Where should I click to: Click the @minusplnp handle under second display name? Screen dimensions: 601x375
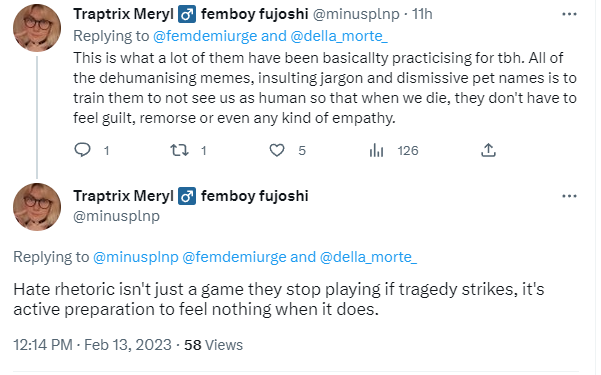[117, 216]
